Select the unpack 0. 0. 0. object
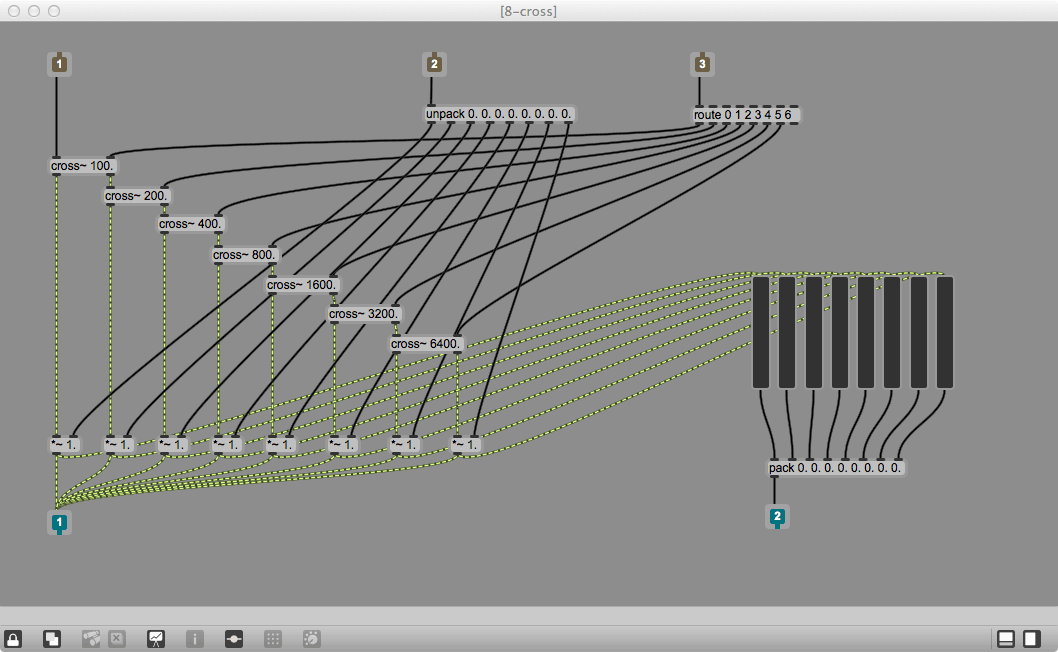1058x652 pixels. coord(499,114)
